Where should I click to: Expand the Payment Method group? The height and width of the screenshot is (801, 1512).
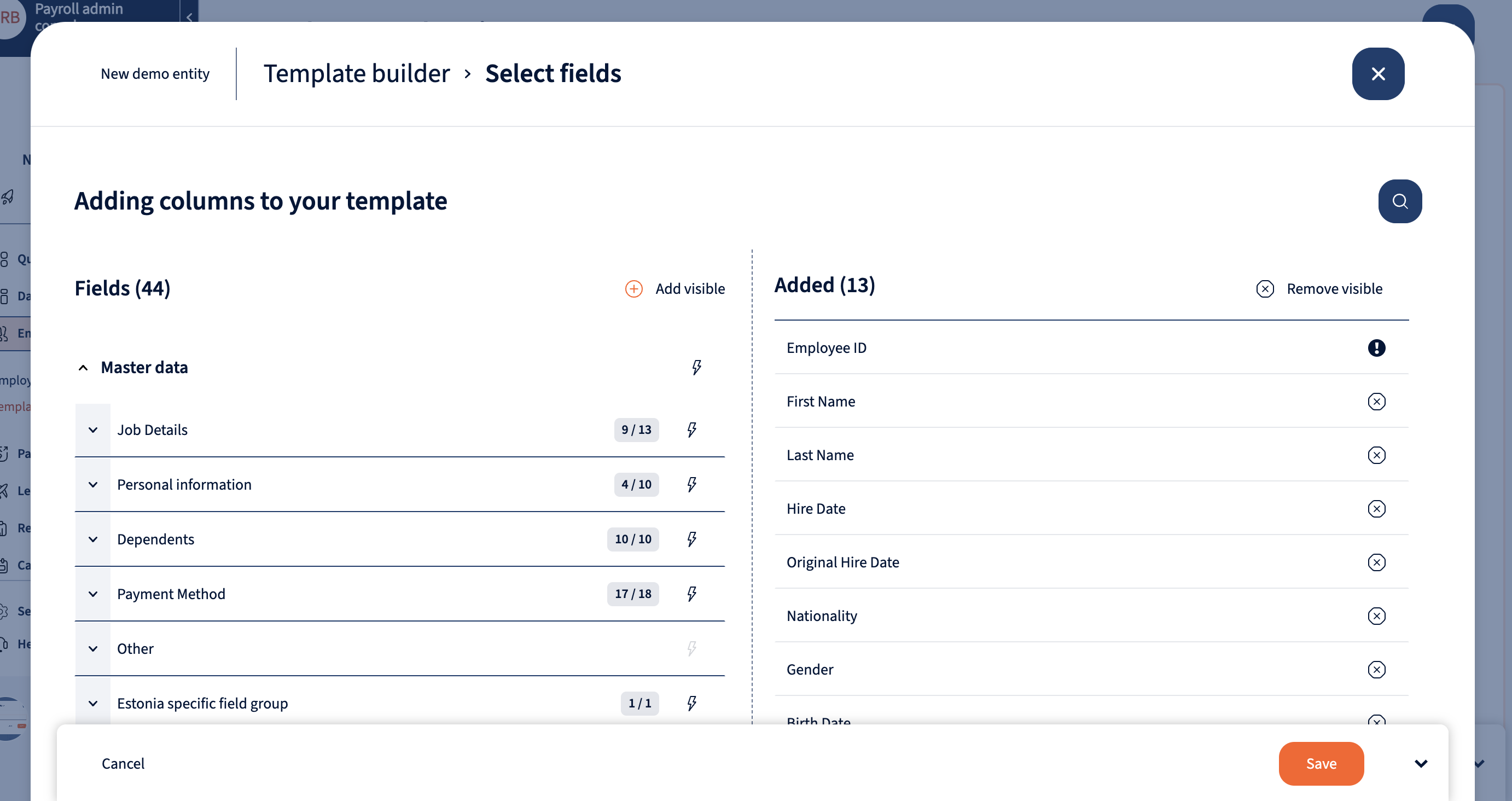93,593
